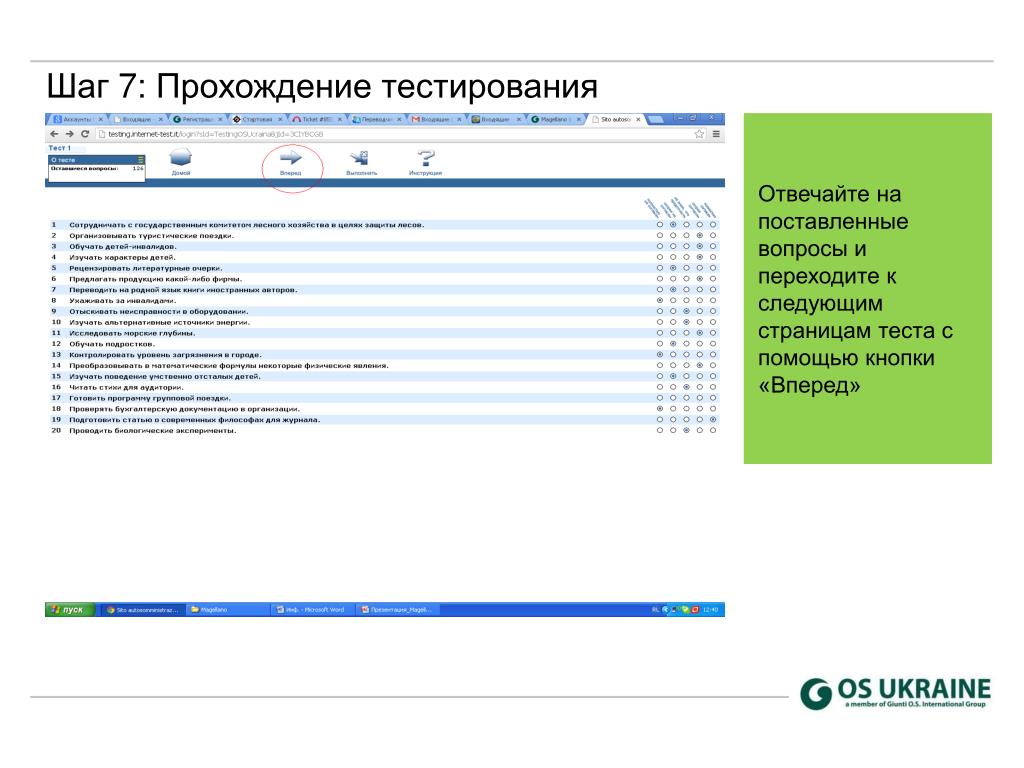The height and width of the screenshot is (768, 1024).
Task: Click the selected radio for Рецензировать литературные очерки
Action: [x=673, y=268]
